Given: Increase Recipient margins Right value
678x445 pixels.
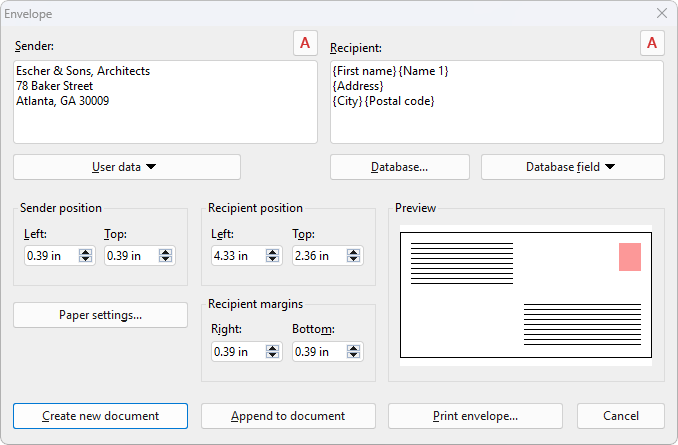Looking at the screenshot, I should click(272, 348).
